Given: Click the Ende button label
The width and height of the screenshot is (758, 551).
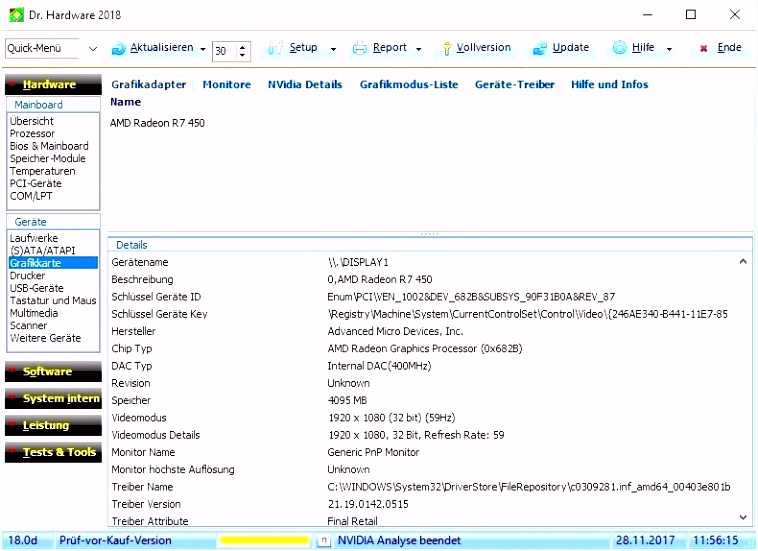Looking at the screenshot, I should point(729,47).
